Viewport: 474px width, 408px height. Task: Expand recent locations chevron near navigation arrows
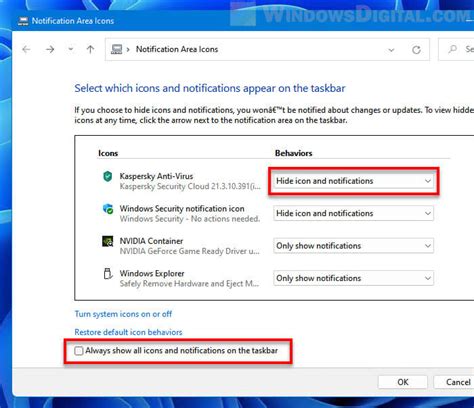click(71, 49)
